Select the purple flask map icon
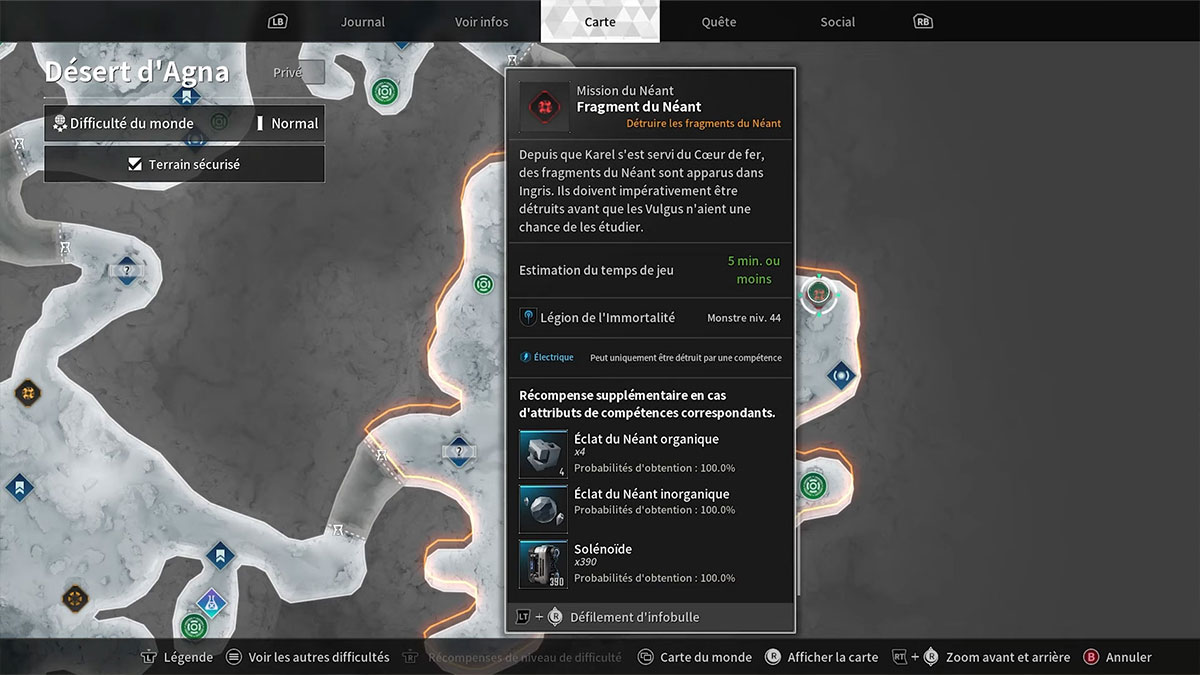1200x675 pixels. (211, 602)
